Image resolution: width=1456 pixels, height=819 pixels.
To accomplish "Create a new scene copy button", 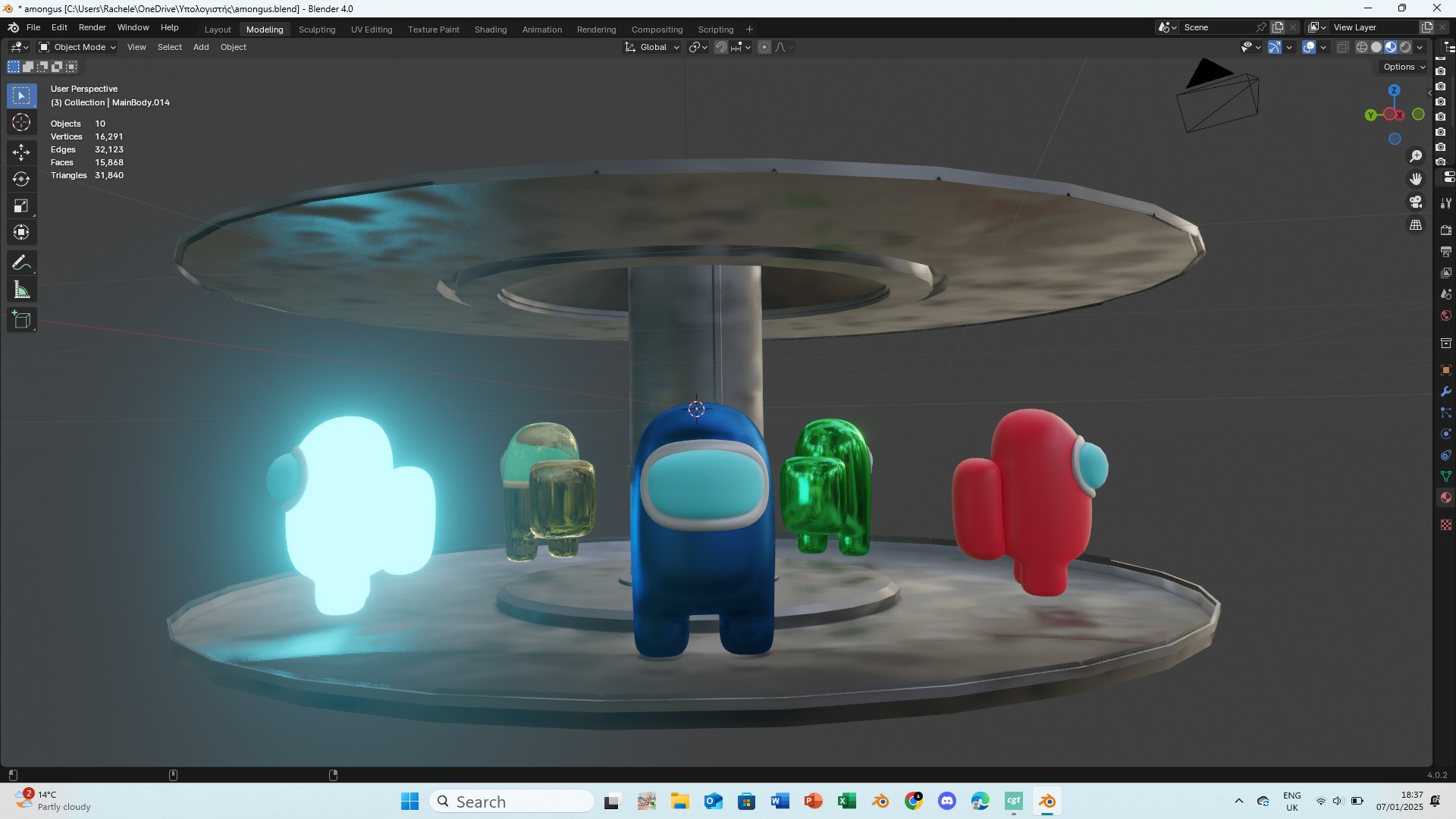I will [x=1278, y=27].
